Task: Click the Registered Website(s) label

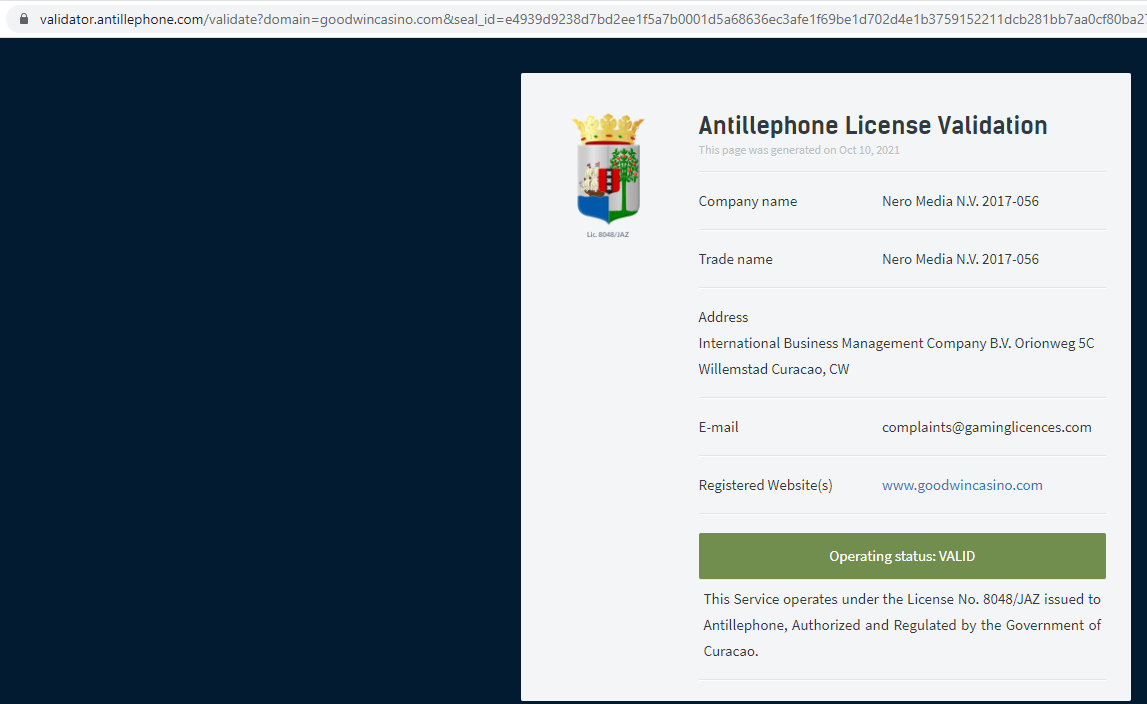Action: point(765,485)
